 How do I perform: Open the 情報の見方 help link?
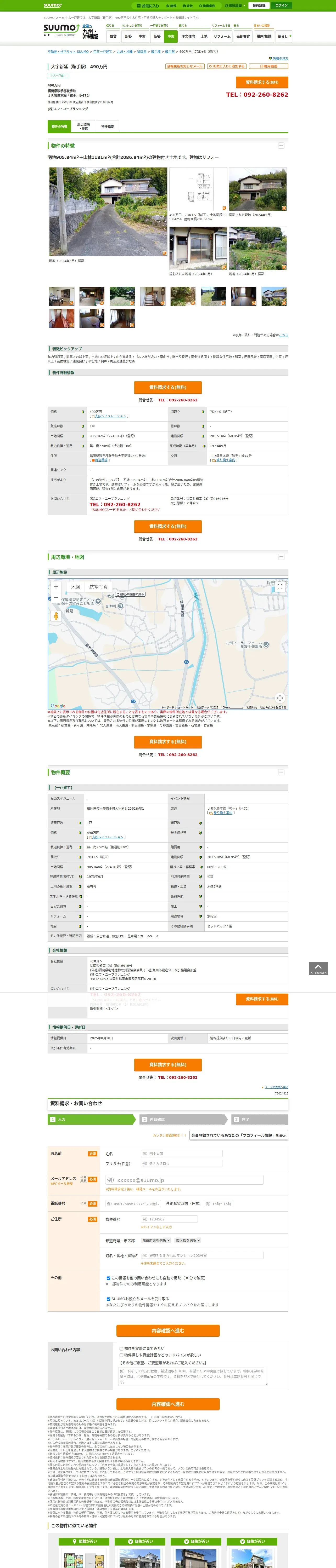click(x=280, y=59)
